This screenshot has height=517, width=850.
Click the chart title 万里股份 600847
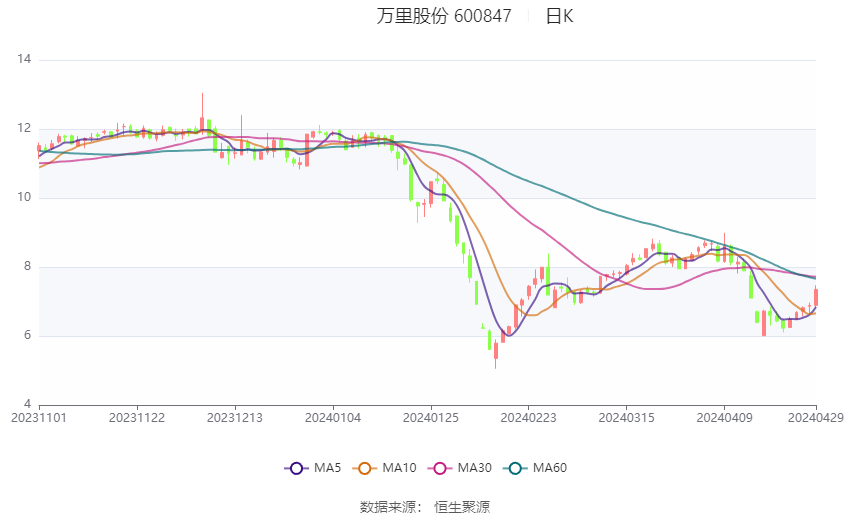click(x=444, y=16)
